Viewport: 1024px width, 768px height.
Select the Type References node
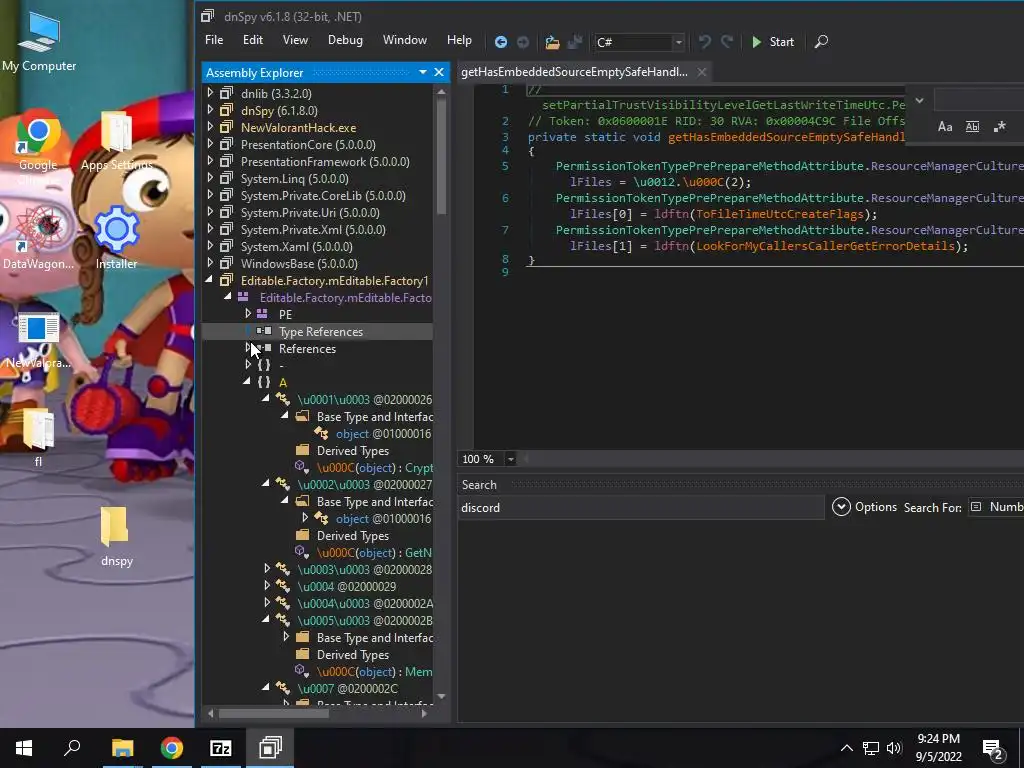tap(321, 332)
